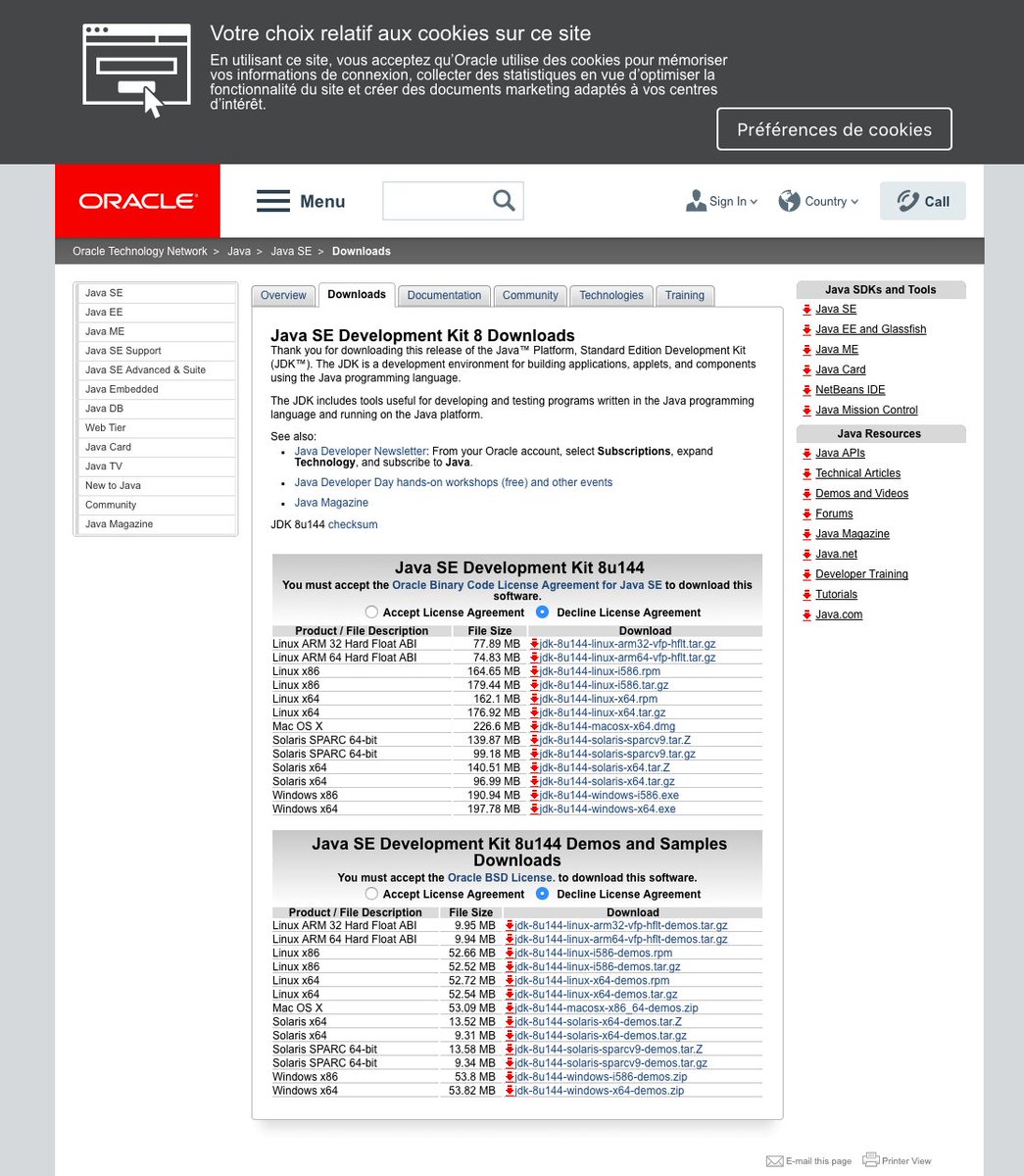The image size is (1024, 1176).
Task: Open the Java Magazine link under See also
Action: click(x=331, y=503)
